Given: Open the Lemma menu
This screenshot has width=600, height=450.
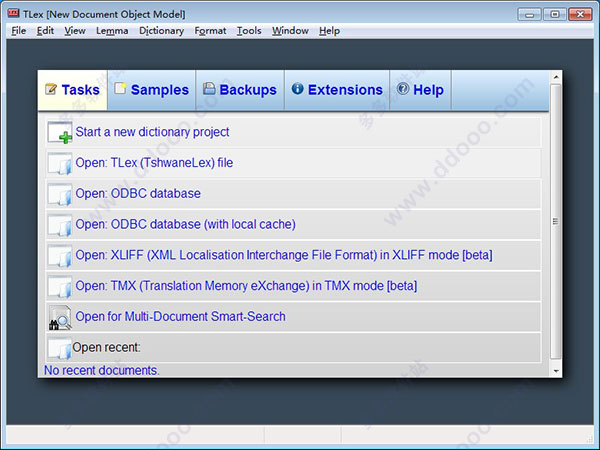Looking at the screenshot, I should (112, 31).
